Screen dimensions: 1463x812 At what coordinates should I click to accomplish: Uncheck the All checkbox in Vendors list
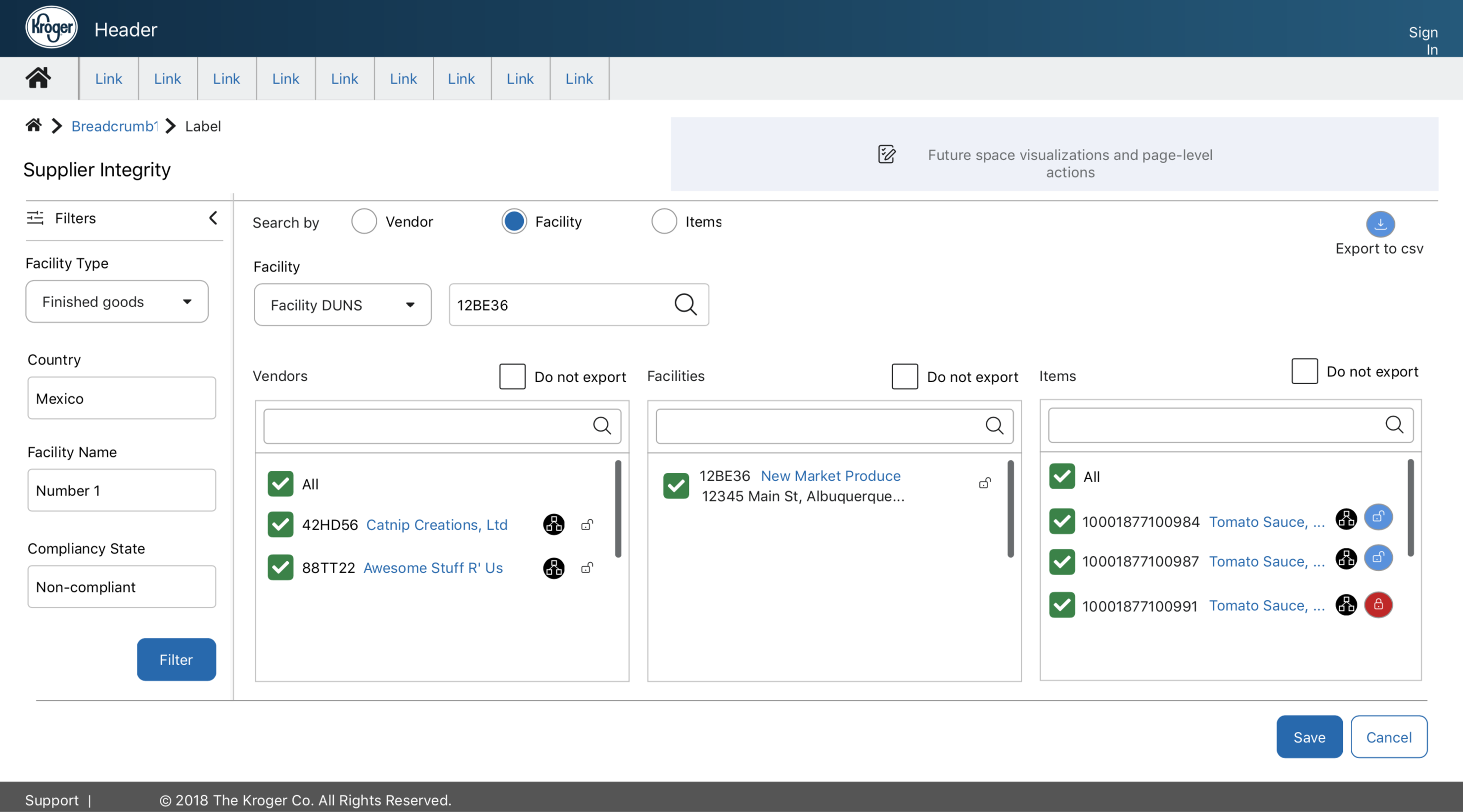(x=280, y=484)
